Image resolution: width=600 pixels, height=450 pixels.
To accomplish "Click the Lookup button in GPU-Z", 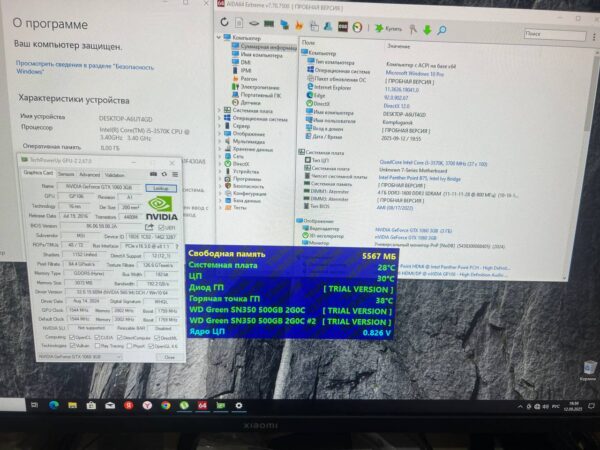I will 162,187.
